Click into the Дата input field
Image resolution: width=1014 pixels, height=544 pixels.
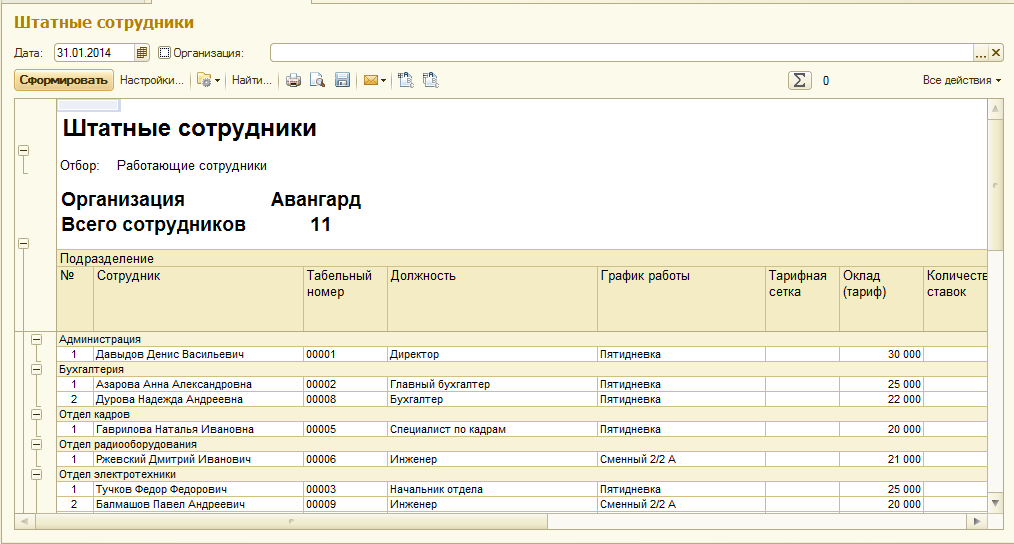(93, 53)
